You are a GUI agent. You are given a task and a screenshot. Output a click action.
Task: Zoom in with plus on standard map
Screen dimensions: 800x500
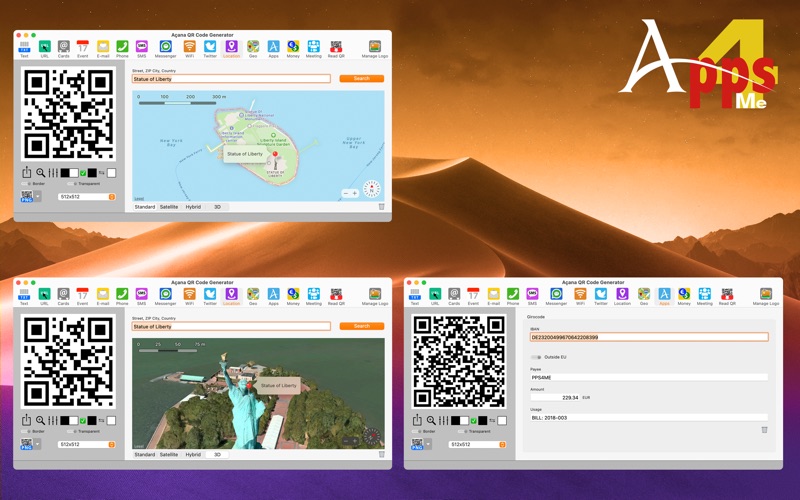[x=355, y=193]
